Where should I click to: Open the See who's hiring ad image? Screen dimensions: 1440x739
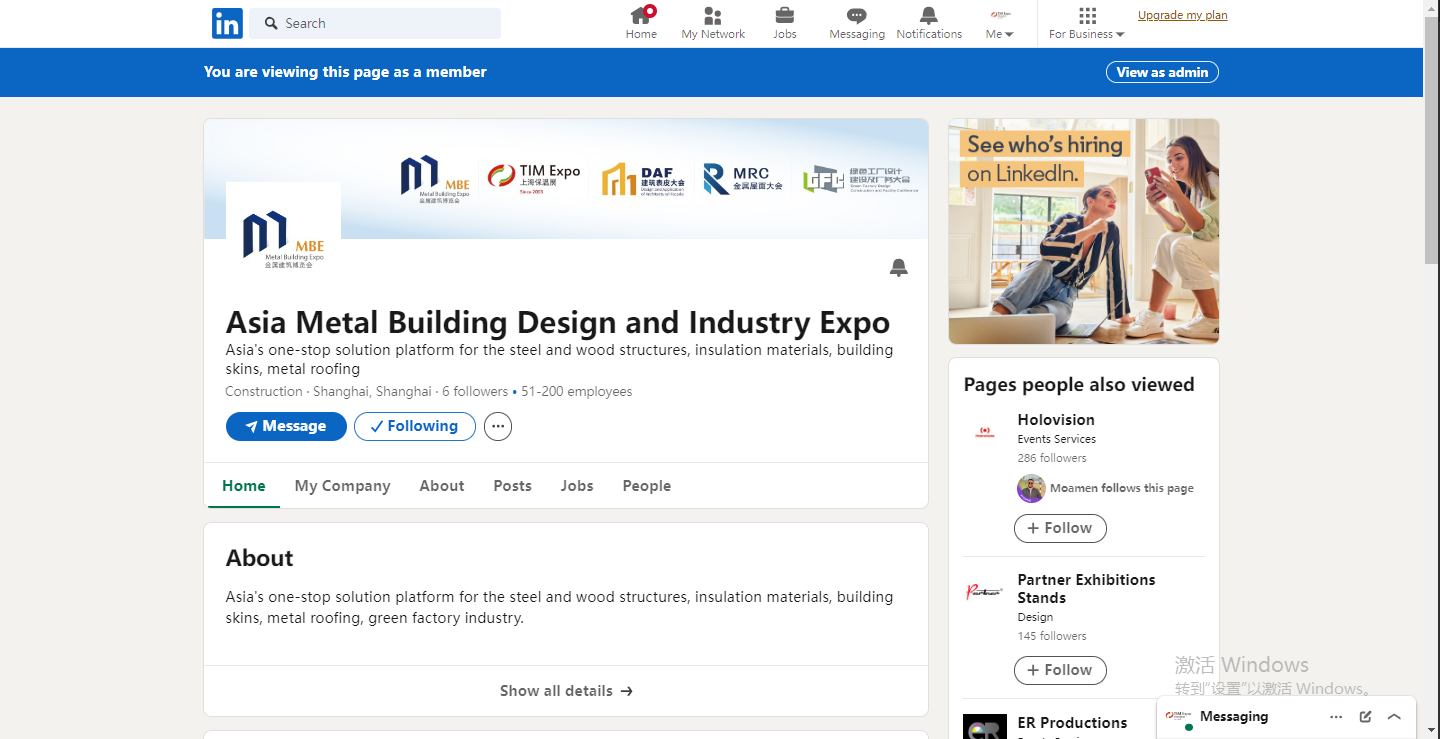tap(1084, 231)
